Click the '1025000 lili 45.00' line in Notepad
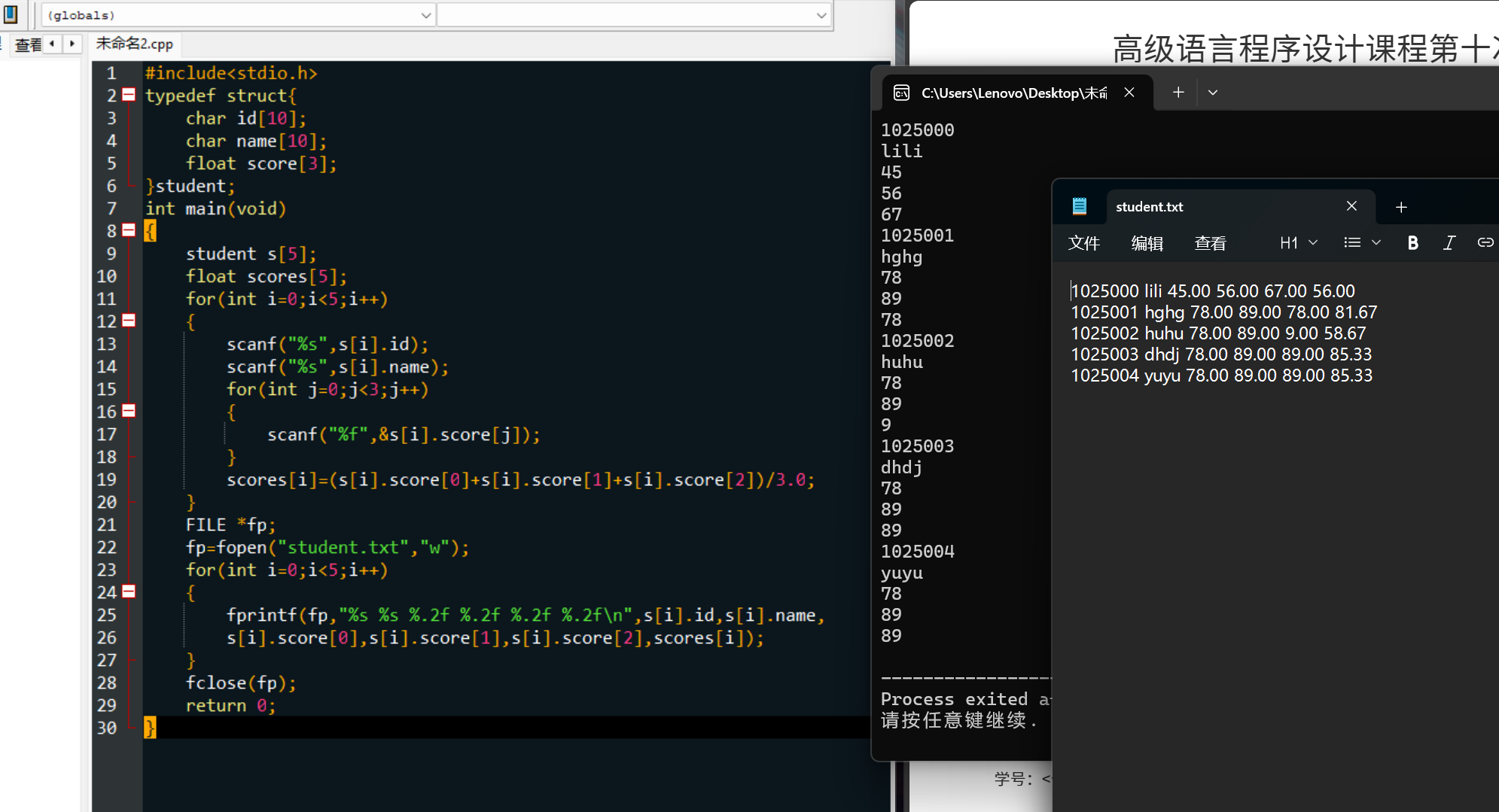1499x812 pixels. 1213,291
